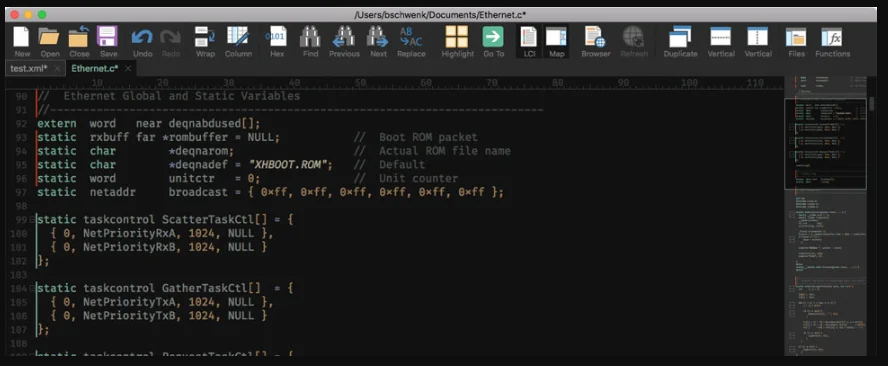Viewport: 888px width, 366px height.
Task: Click "Ethernet Global and Static Variables" comment
Action: (x=182, y=96)
